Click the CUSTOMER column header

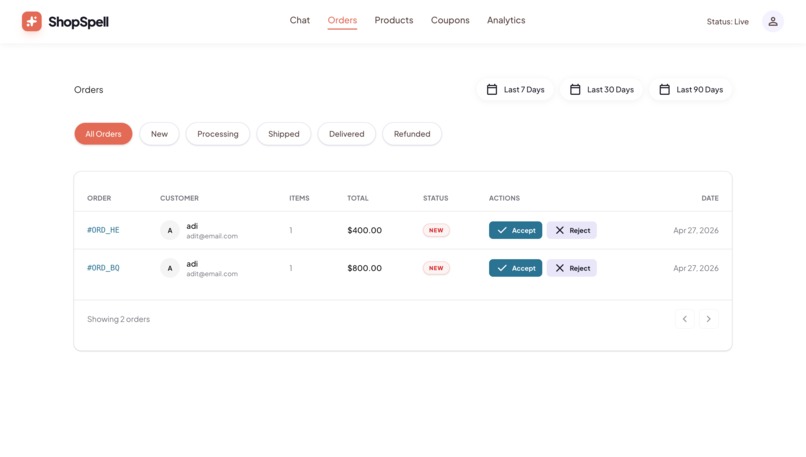[x=179, y=198]
